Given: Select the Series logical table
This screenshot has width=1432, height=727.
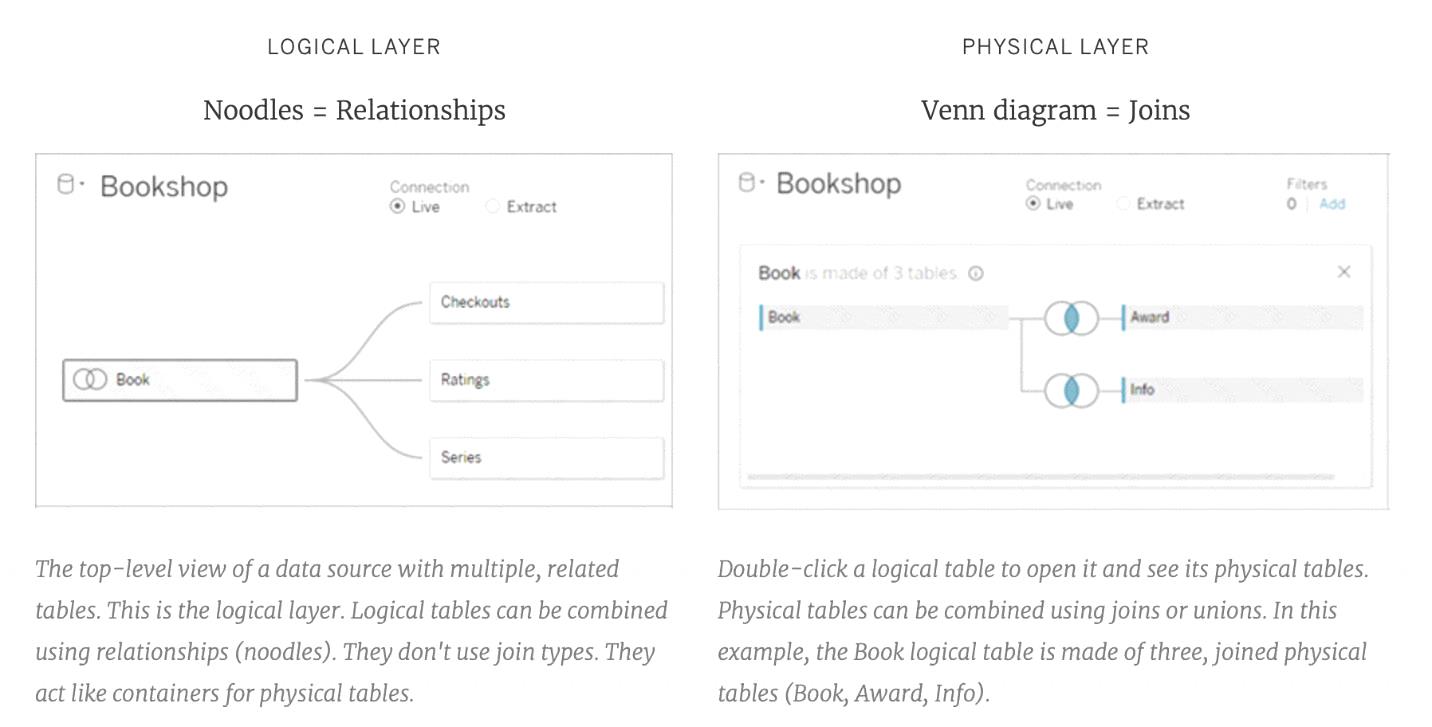Looking at the screenshot, I should (546, 457).
